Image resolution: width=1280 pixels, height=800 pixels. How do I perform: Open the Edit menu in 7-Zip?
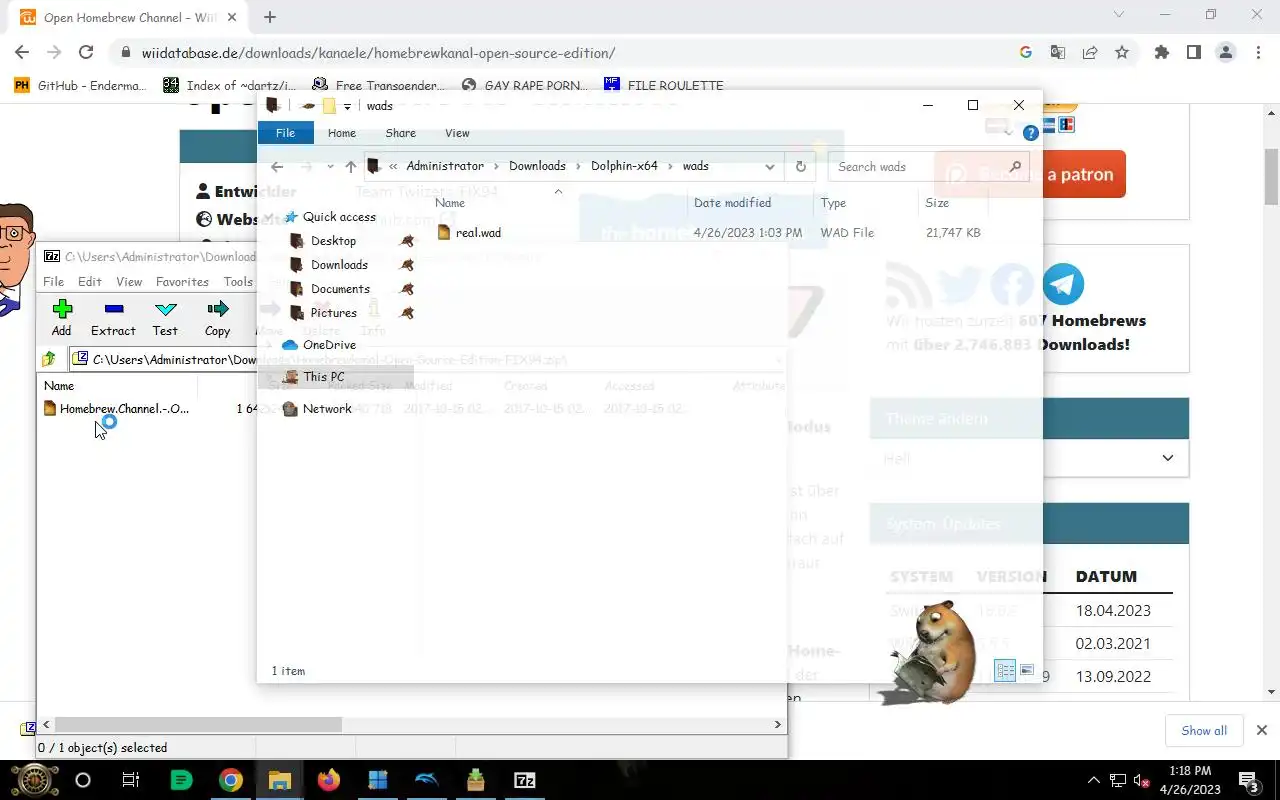pos(90,282)
